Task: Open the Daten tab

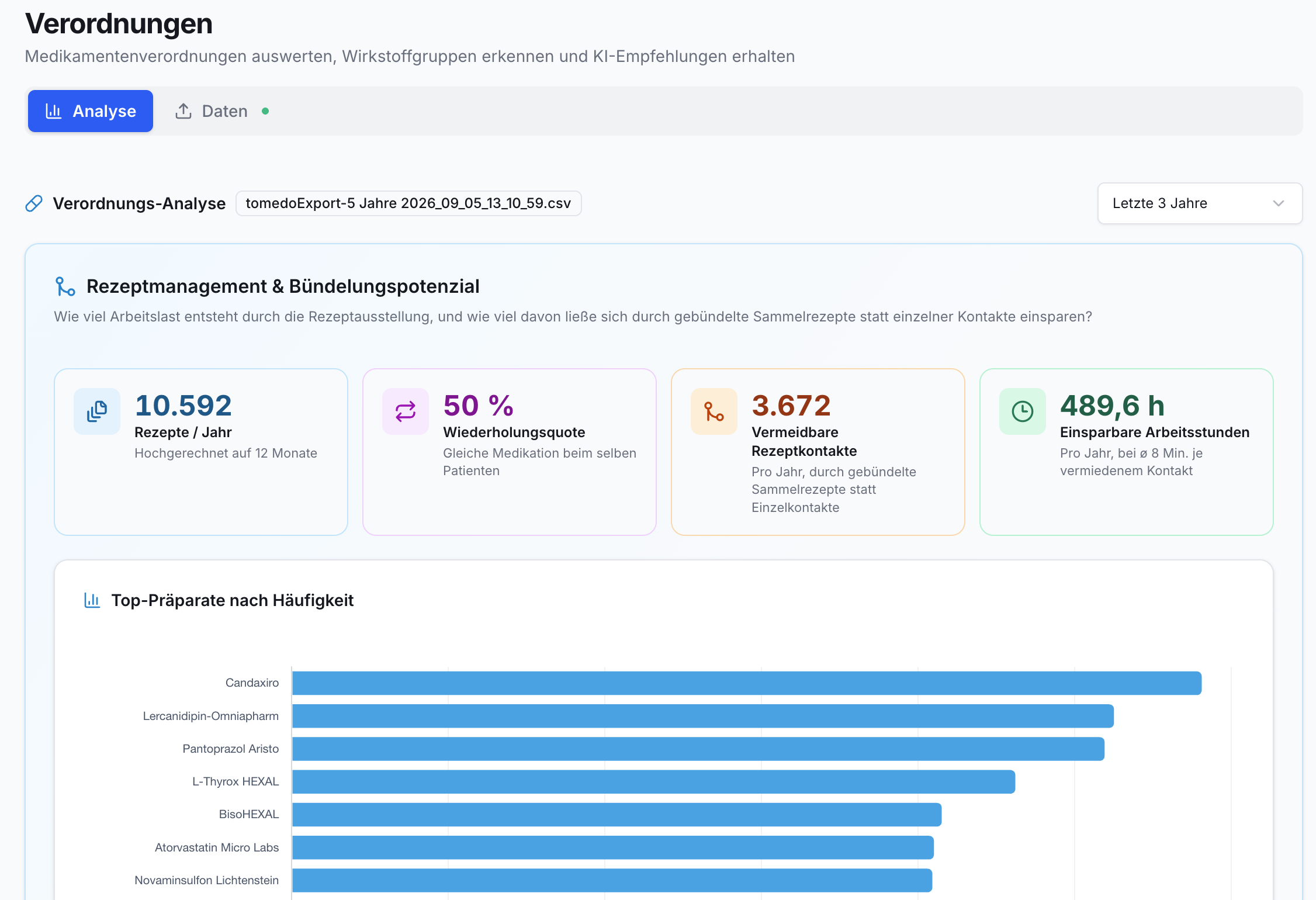Action: tap(222, 111)
